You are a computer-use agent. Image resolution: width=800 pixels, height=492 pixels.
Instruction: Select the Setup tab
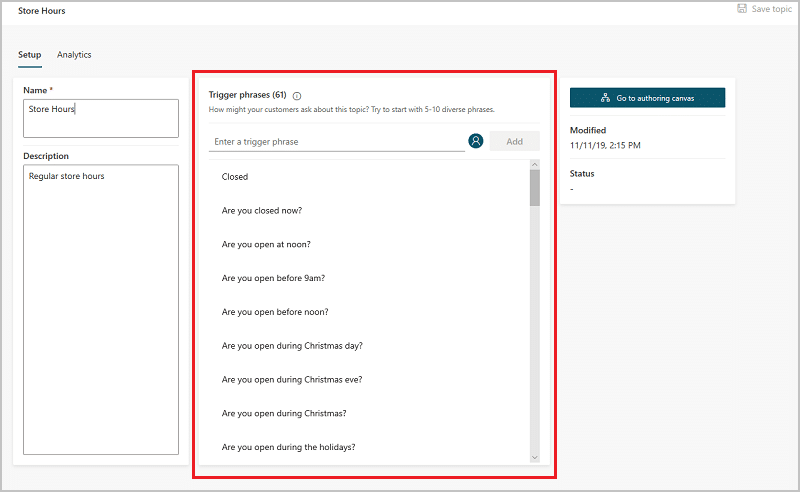tap(30, 55)
